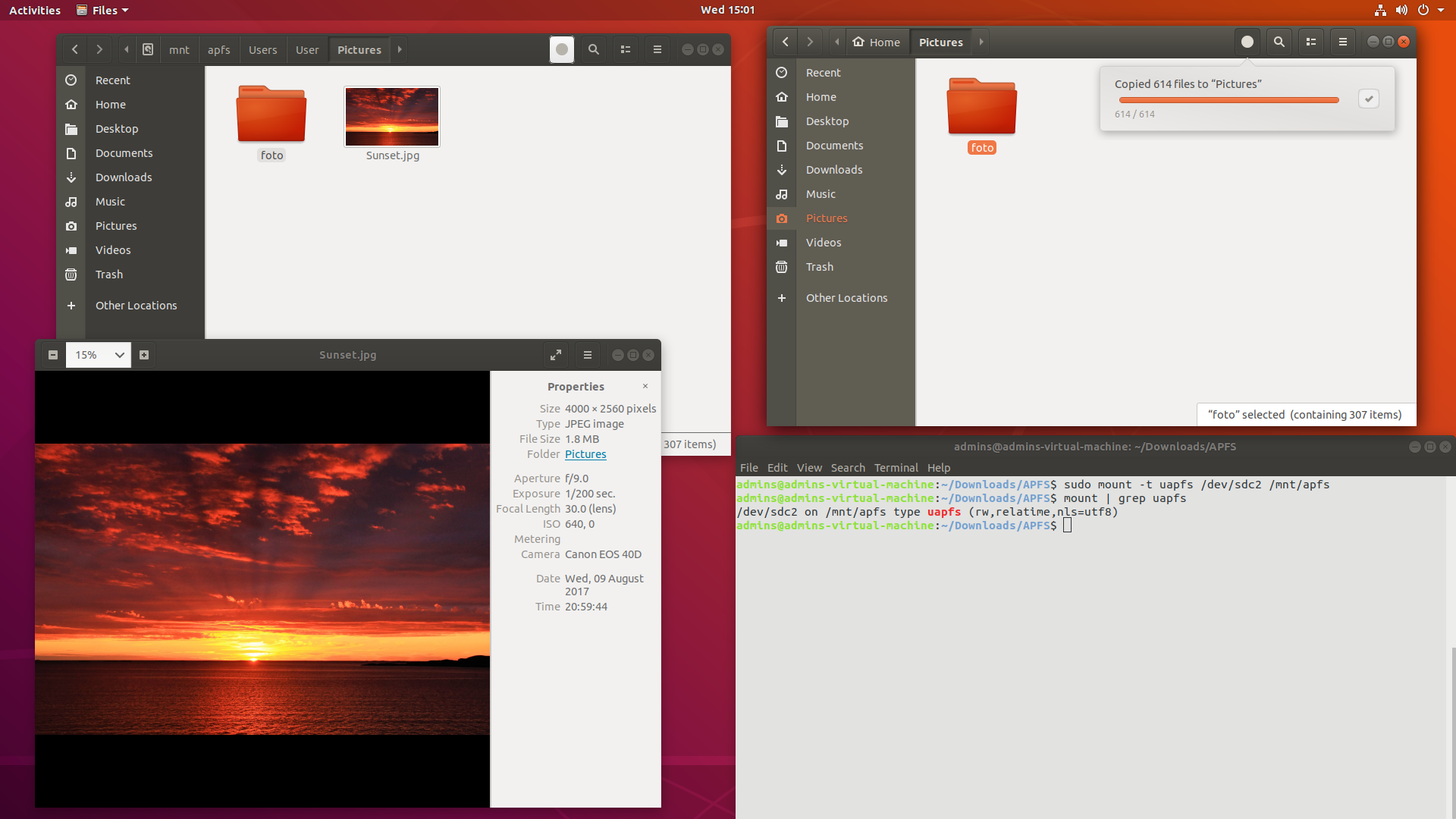The height and width of the screenshot is (819, 1456).
Task: Open hamburger menu in Sunset.jpg viewer
Action: tap(588, 355)
